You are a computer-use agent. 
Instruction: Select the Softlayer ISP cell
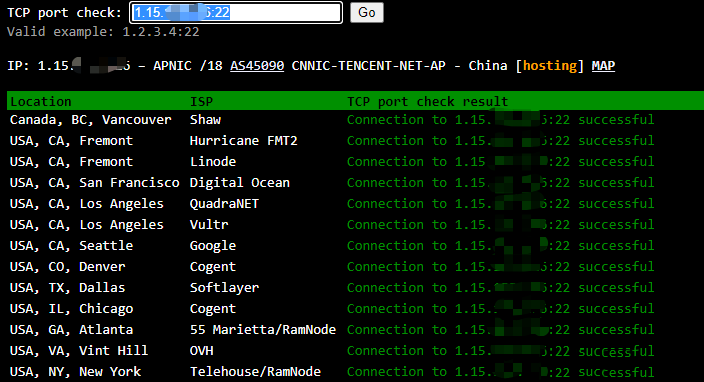click(x=224, y=288)
